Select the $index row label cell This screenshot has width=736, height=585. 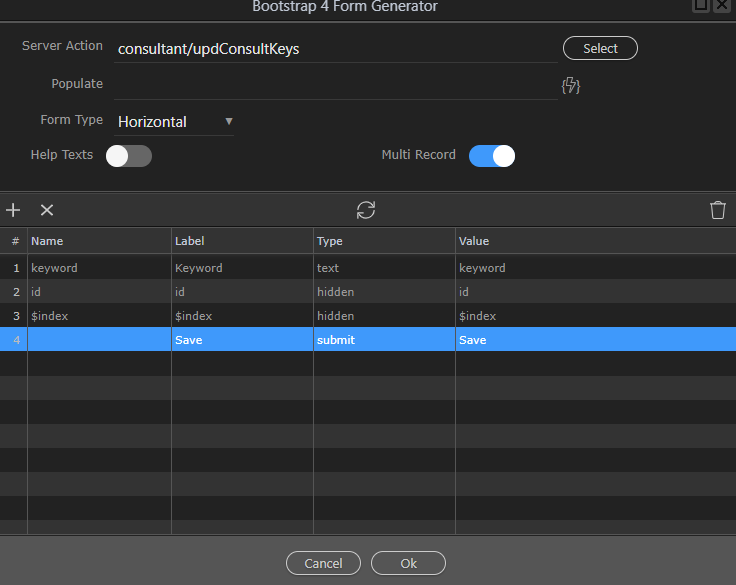(241, 316)
